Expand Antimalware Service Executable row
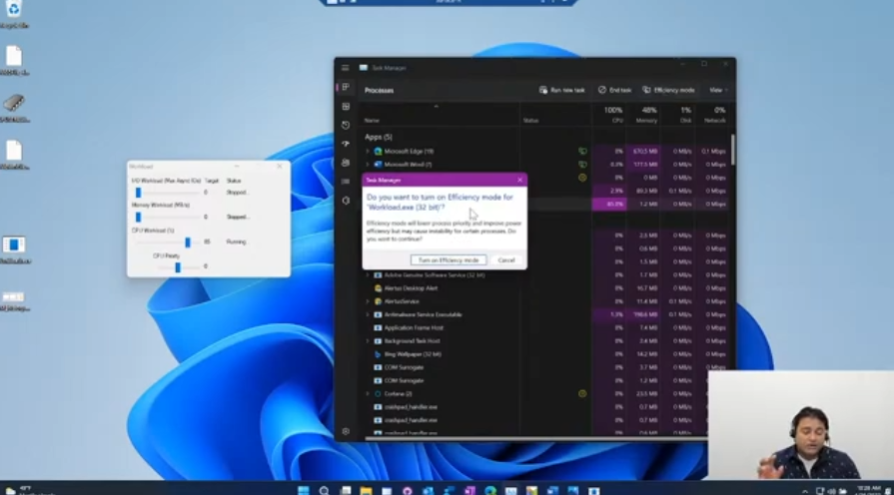 367,315
